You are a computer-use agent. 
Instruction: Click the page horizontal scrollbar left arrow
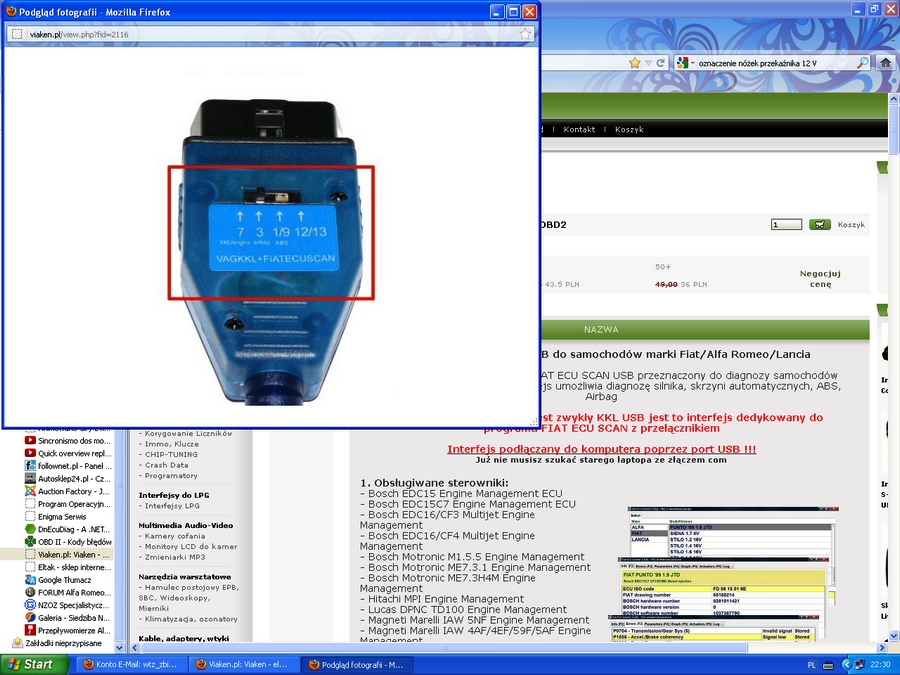[x=134, y=648]
